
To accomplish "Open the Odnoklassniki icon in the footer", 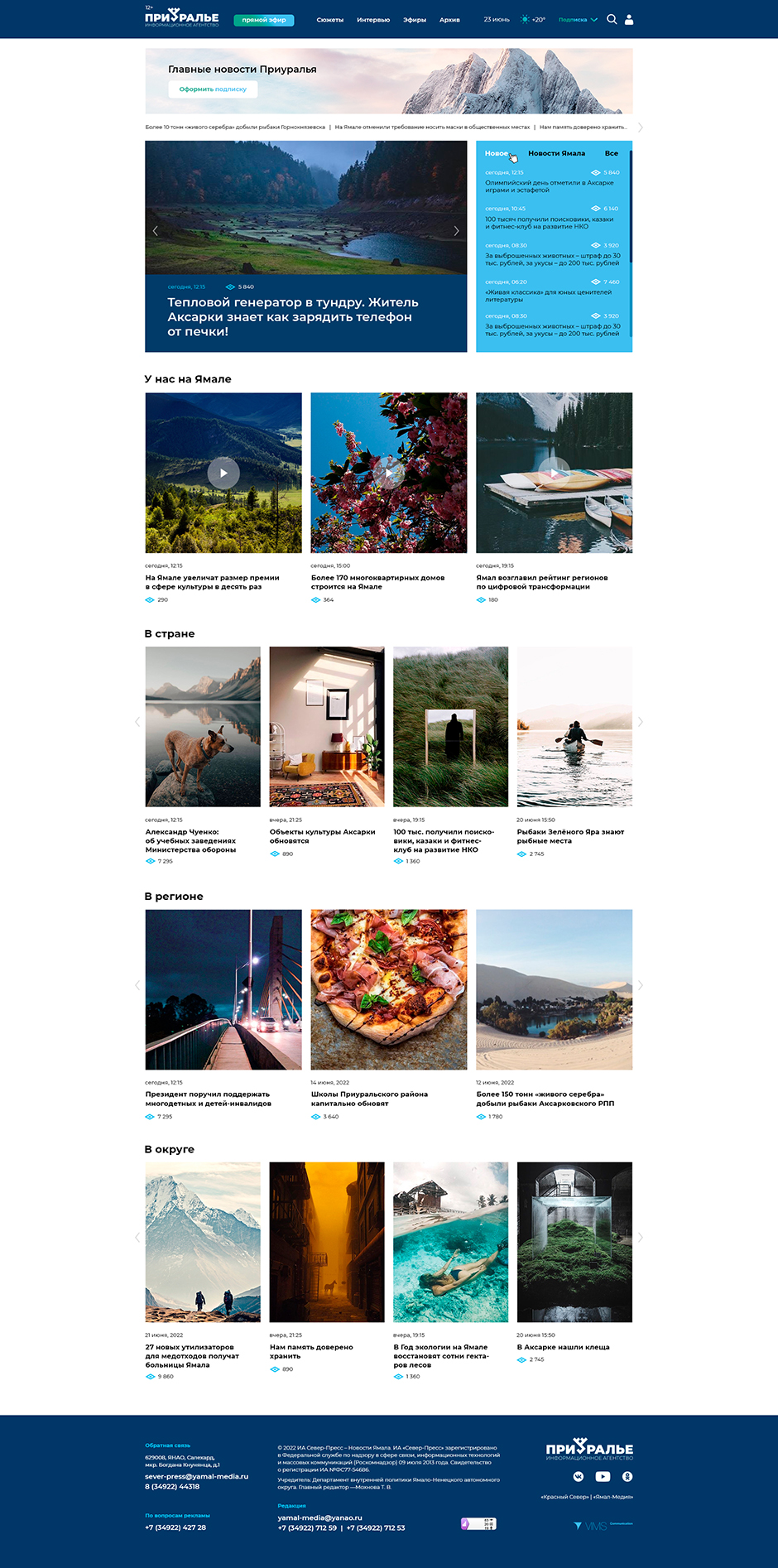I will [627, 1476].
